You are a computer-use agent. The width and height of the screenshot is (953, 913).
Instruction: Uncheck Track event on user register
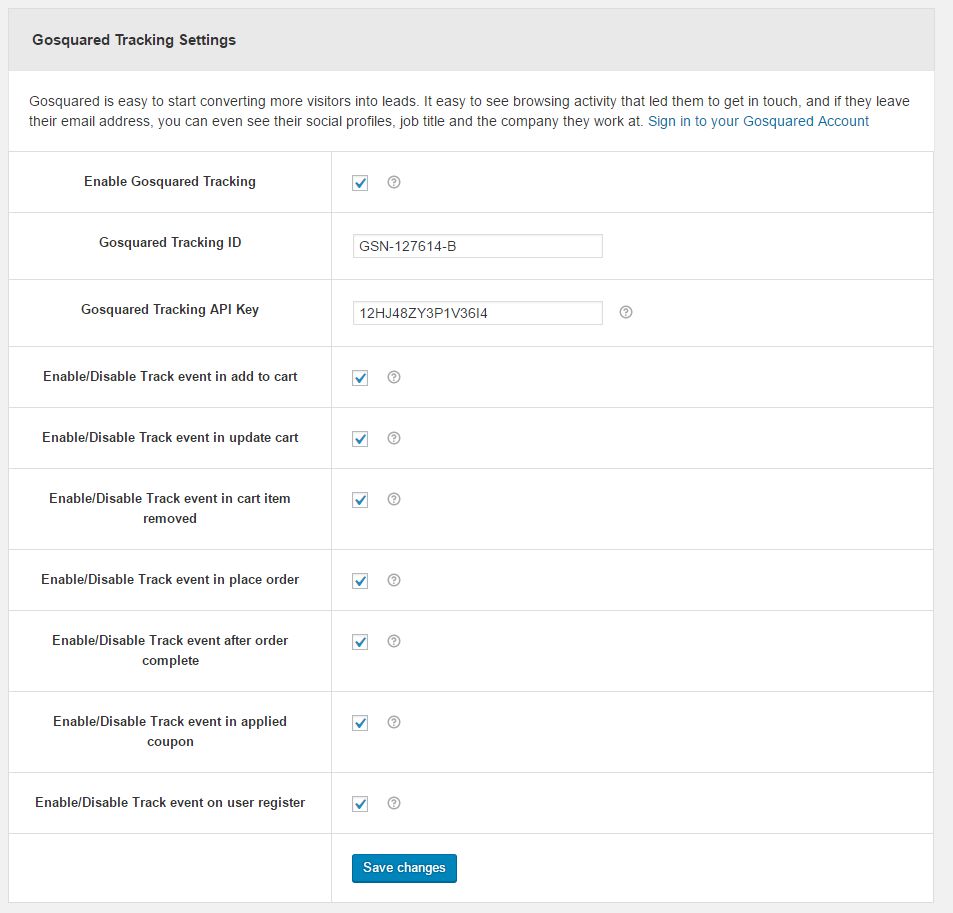[x=360, y=804]
